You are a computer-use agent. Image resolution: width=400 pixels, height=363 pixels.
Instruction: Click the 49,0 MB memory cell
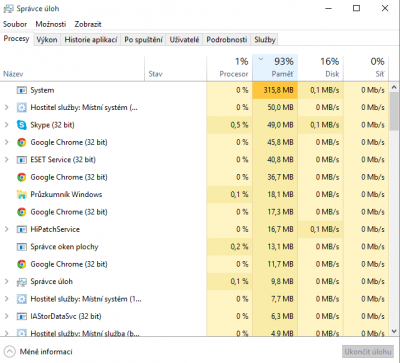[x=275, y=125]
